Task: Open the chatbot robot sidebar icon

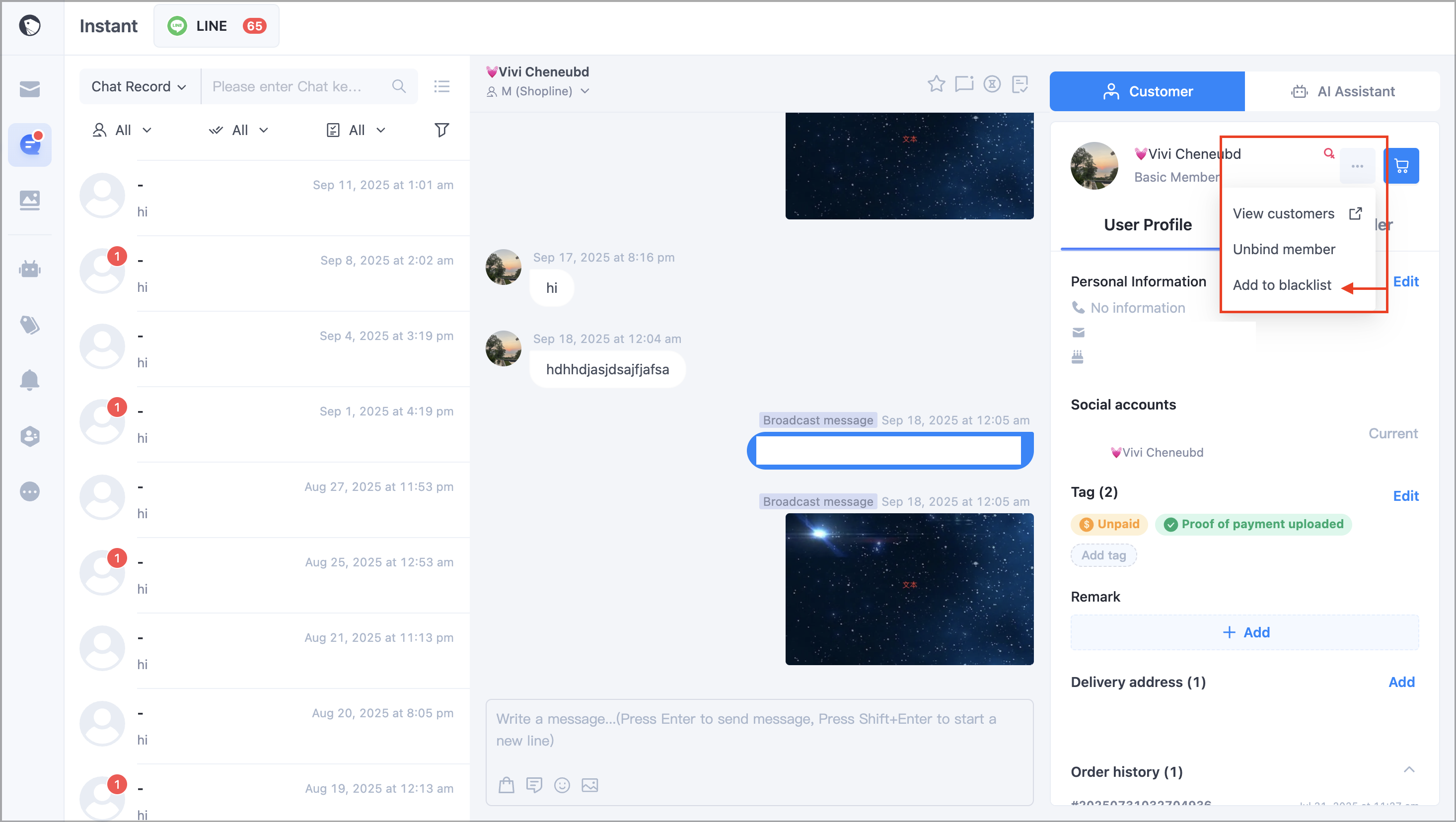Action: click(x=29, y=269)
